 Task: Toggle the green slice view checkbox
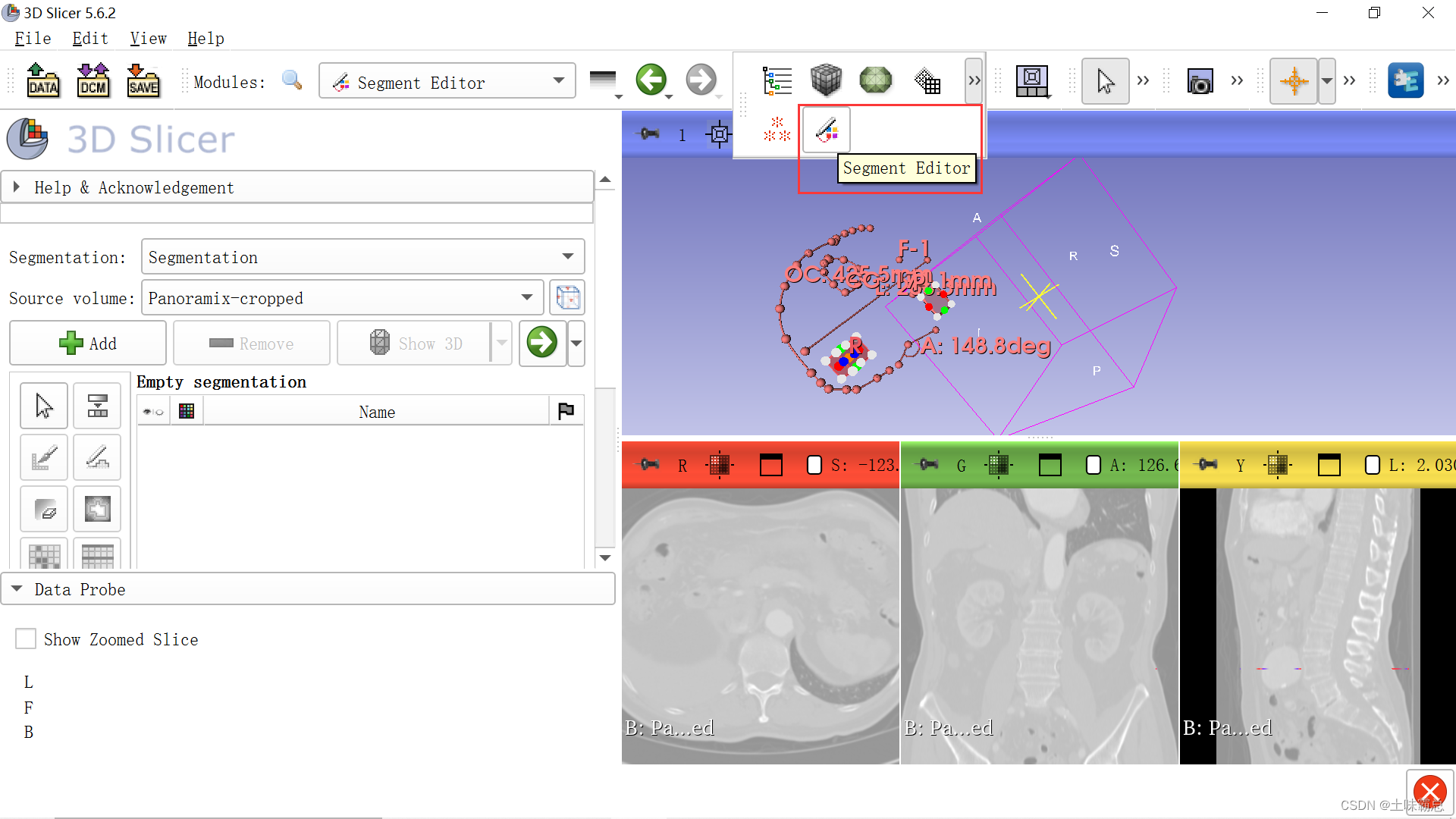coord(1094,465)
